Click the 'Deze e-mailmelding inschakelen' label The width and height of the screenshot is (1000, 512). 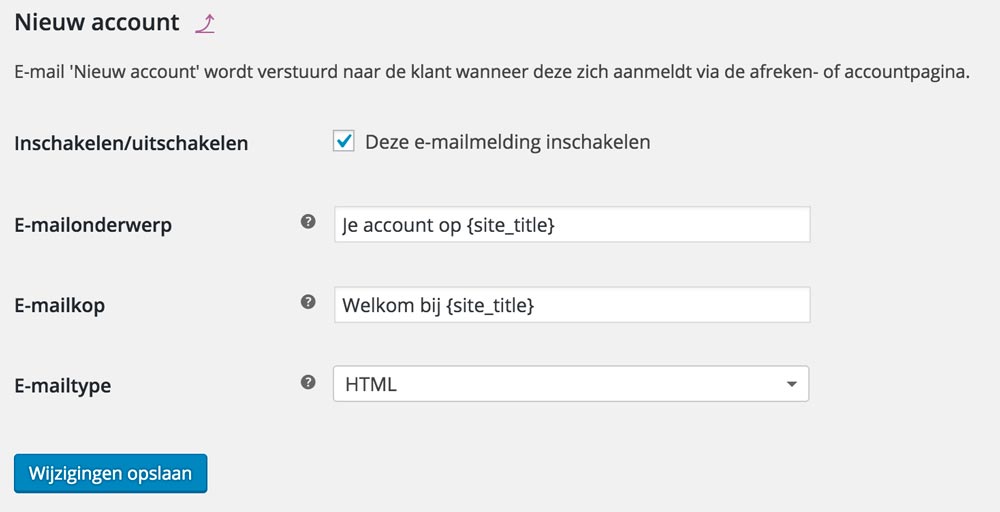coord(507,142)
